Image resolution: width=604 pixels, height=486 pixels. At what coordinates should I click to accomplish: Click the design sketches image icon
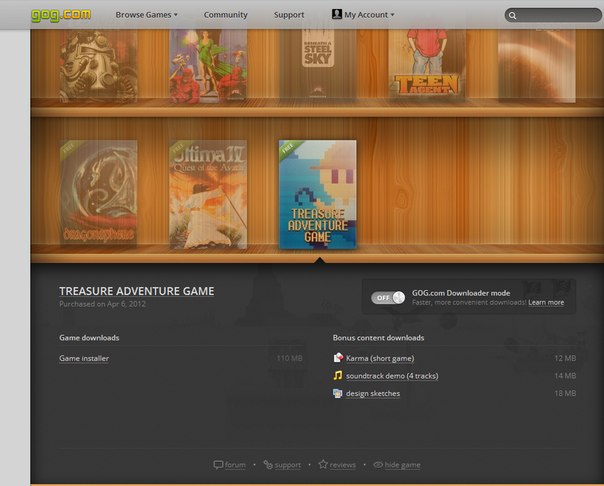pyautogui.click(x=338, y=394)
